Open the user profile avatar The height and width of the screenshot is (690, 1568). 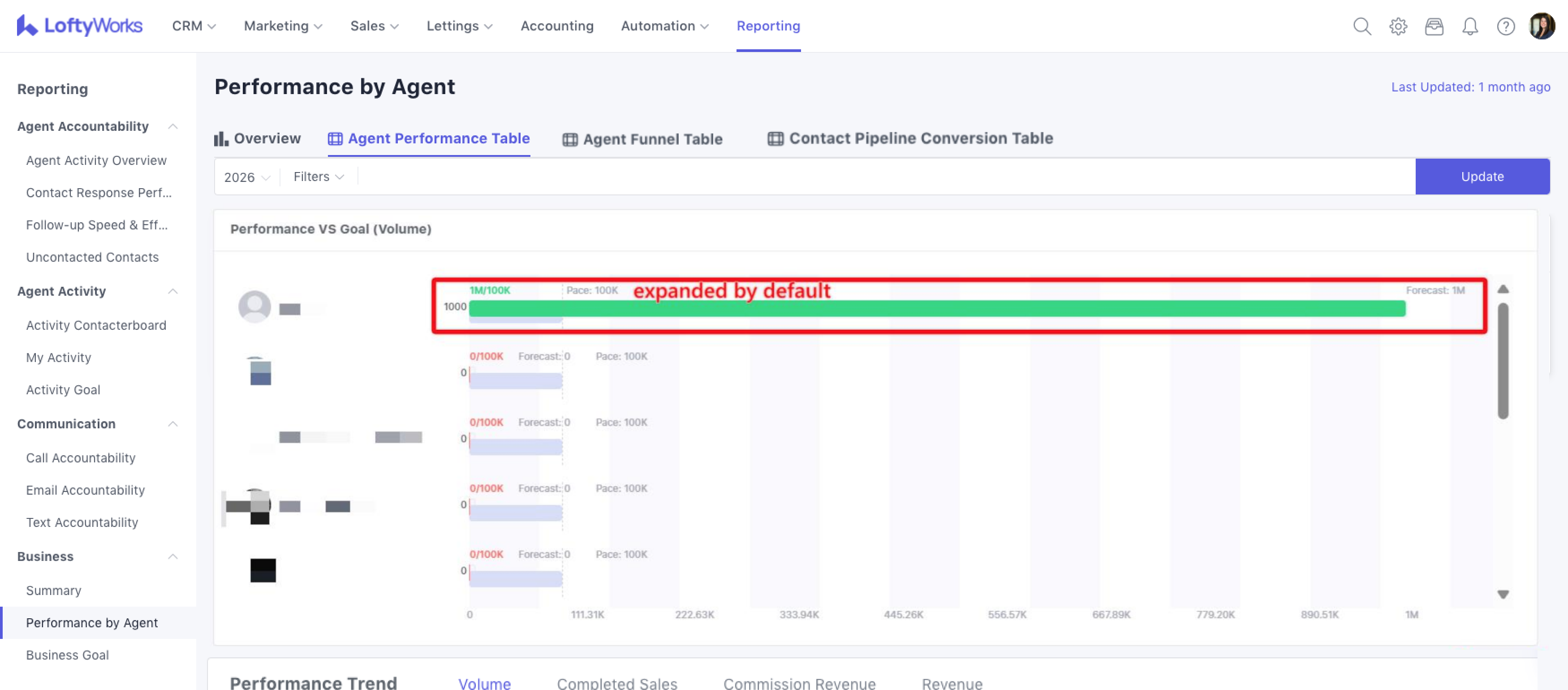(1541, 26)
